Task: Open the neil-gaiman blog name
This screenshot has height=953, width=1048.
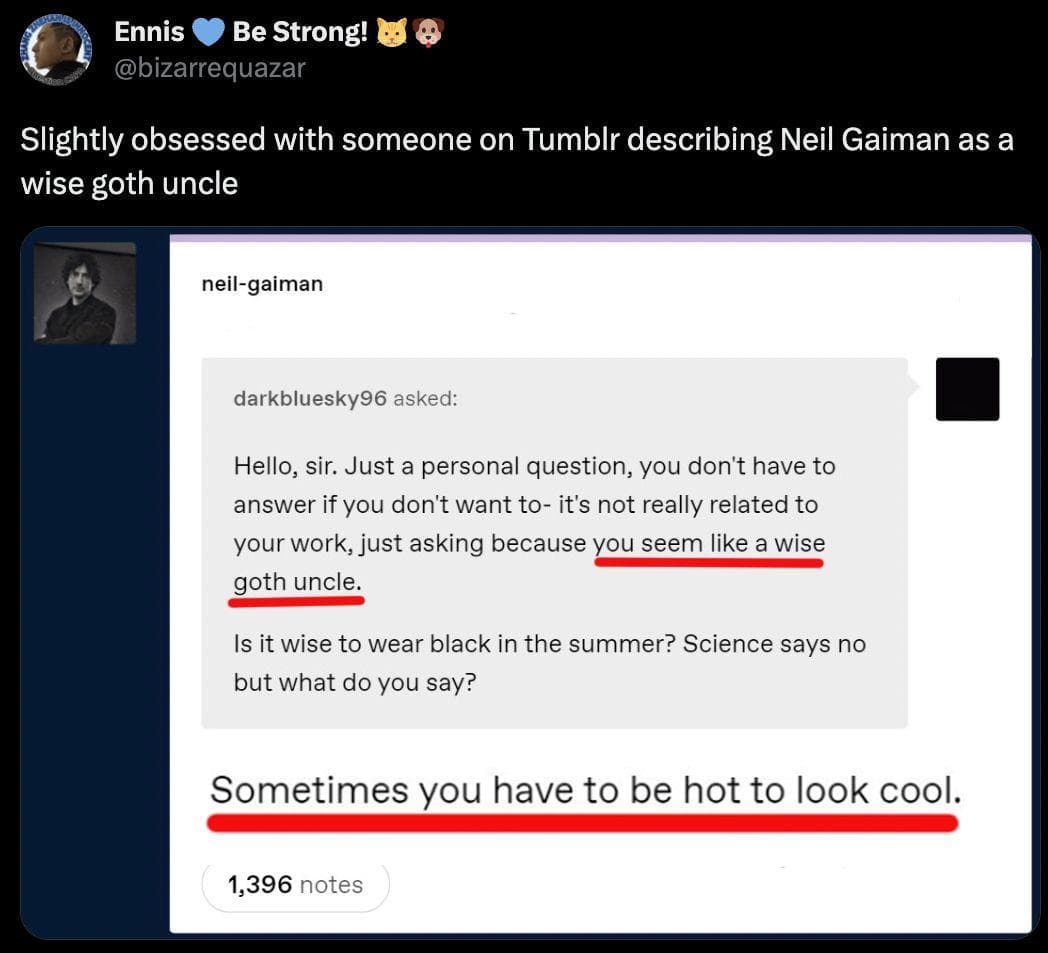Action: pyautogui.click(x=262, y=283)
